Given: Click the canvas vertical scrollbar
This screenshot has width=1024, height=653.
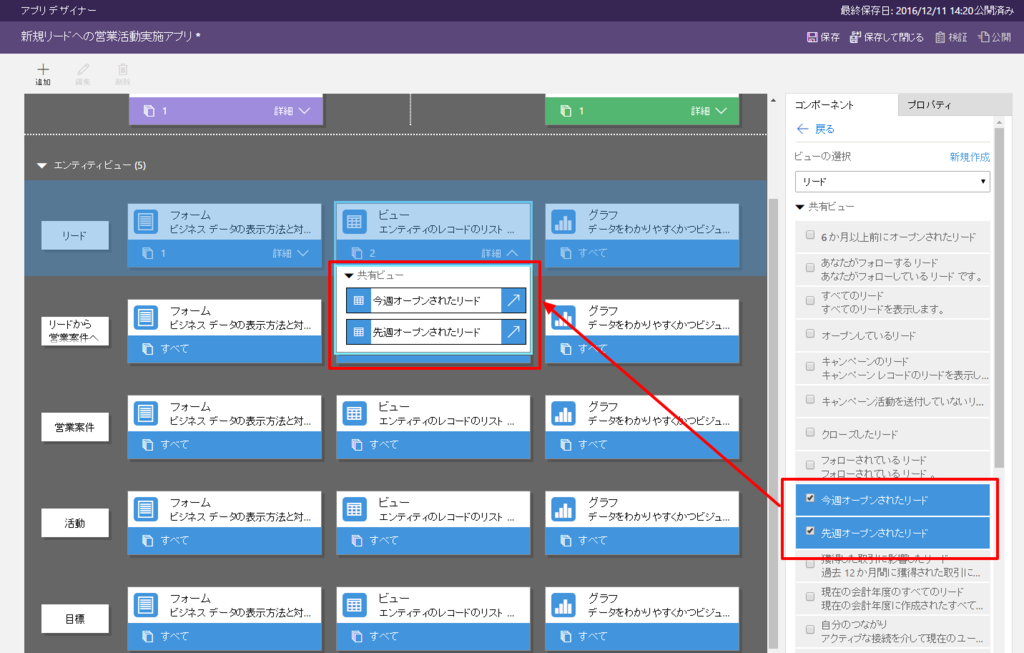Looking at the screenshot, I should (x=773, y=424).
